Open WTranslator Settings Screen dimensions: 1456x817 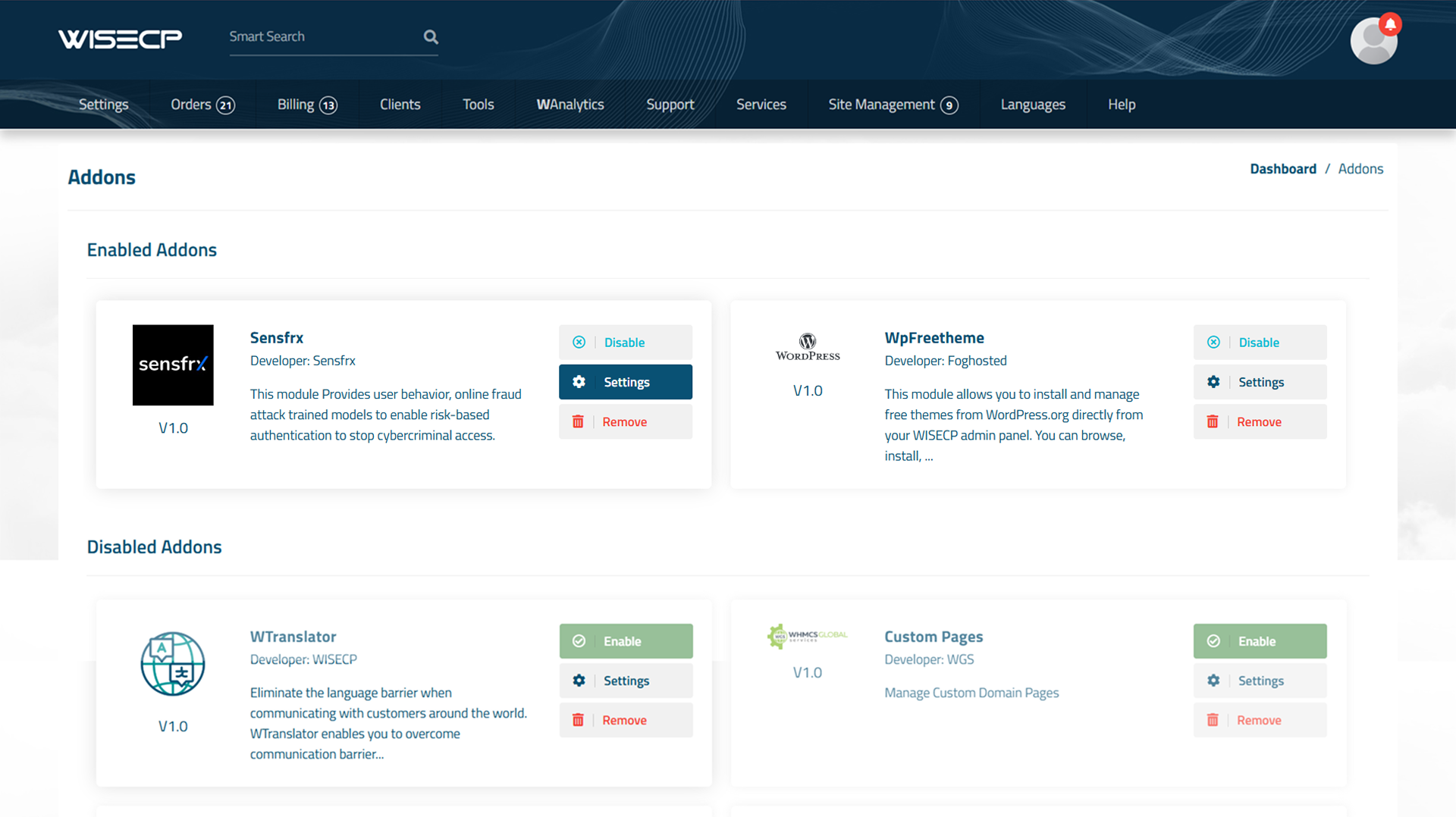coord(626,681)
